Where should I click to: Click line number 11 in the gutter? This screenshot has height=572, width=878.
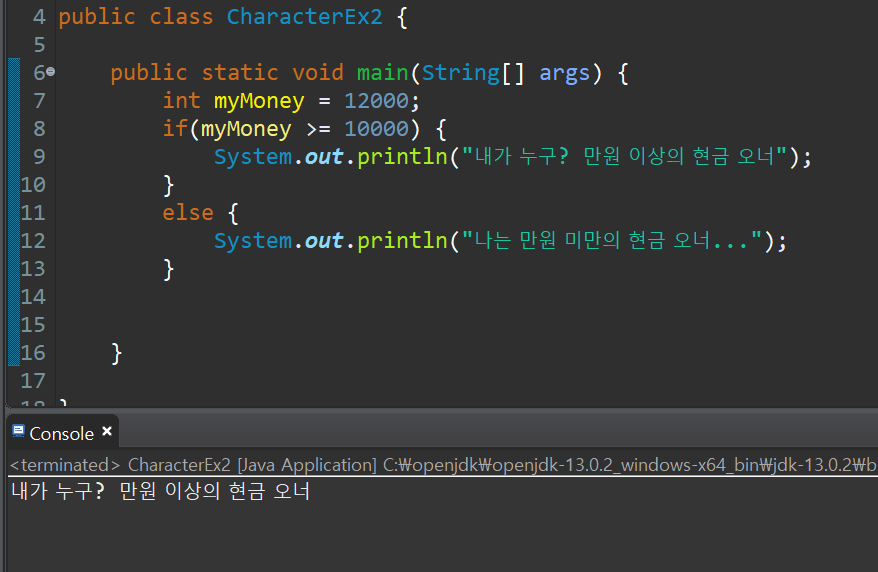click(x=33, y=213)
